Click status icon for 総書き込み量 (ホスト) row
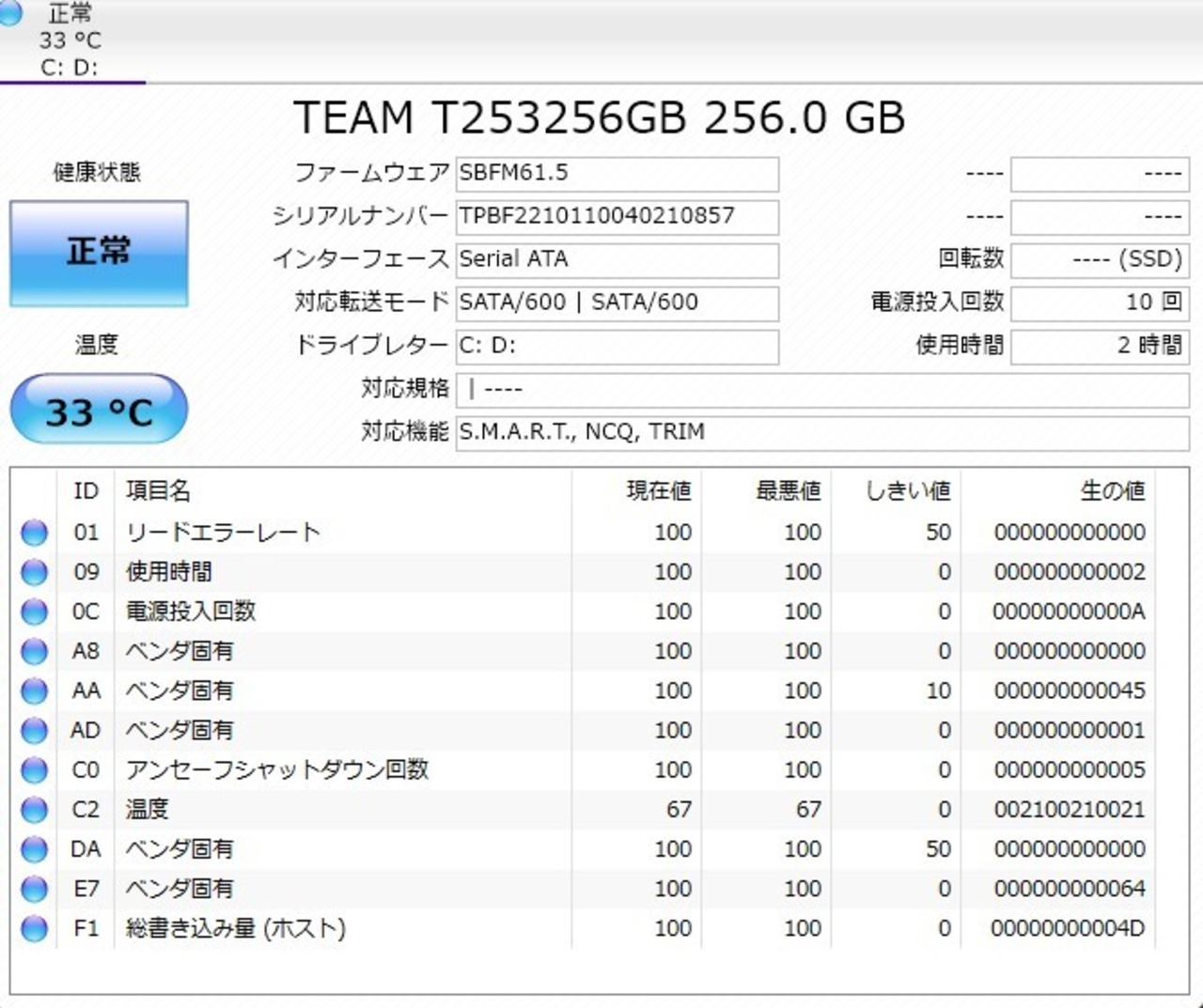The image size is (1203, 1008). (x=34, y=928)
